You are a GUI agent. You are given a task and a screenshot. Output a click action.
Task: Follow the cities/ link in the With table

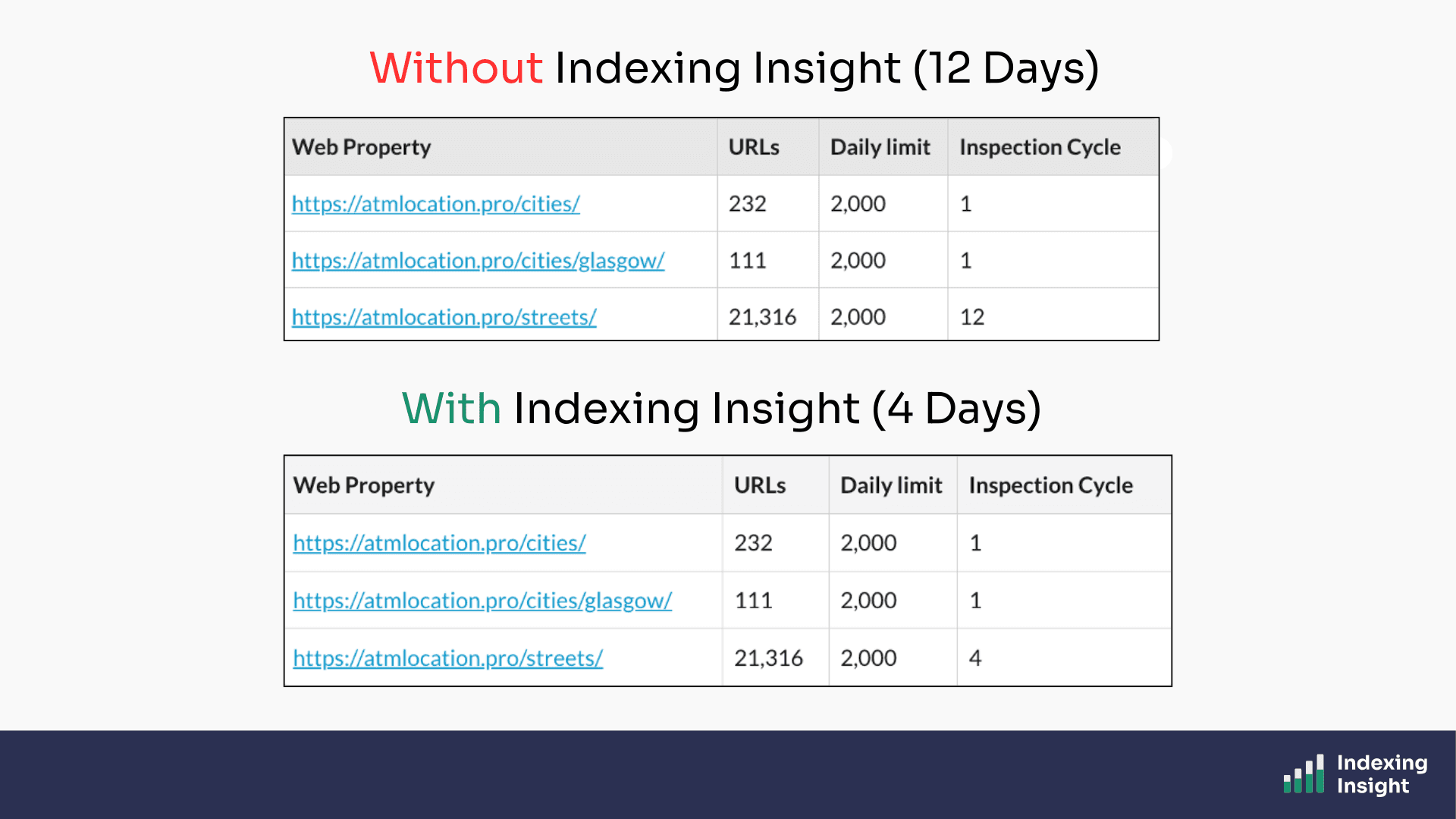point(439,543)
